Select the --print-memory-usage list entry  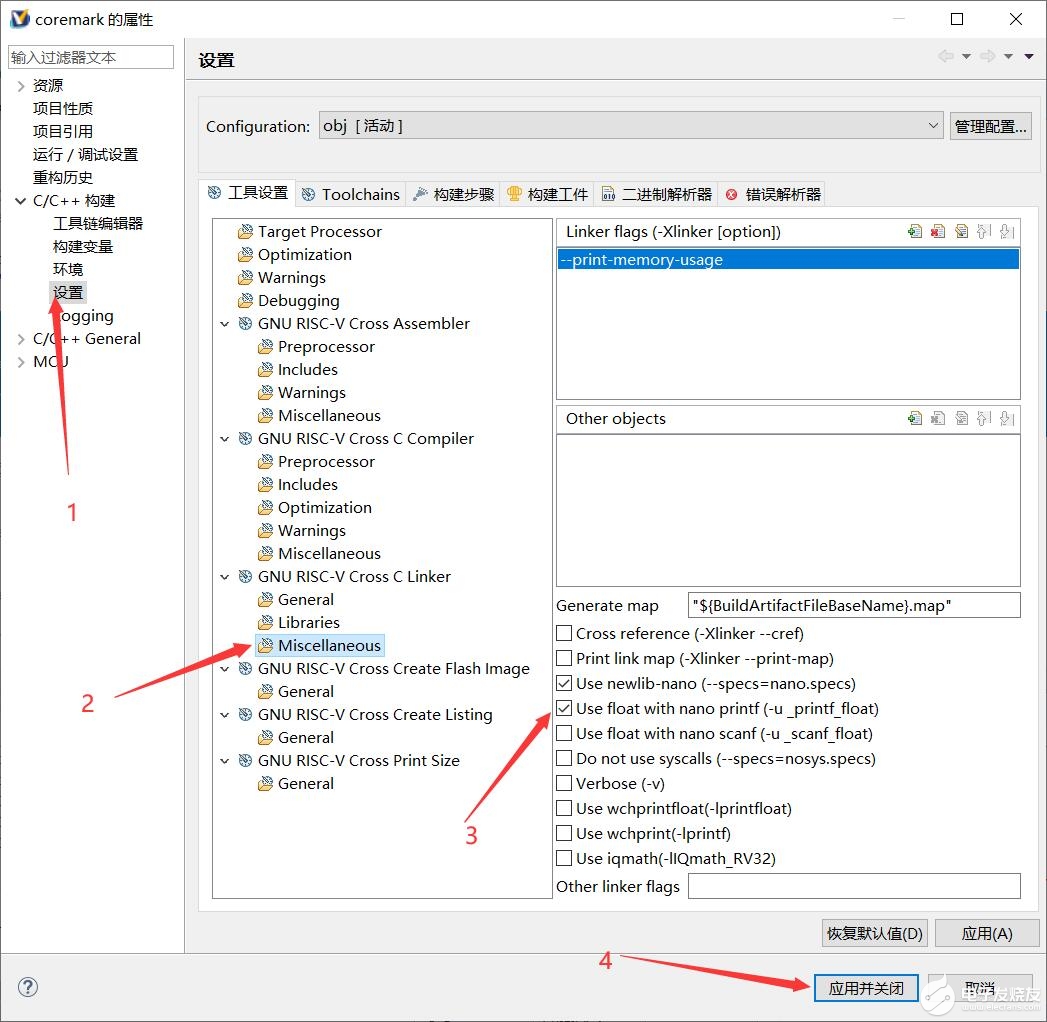pyautogui.click(x=788, y=260)
